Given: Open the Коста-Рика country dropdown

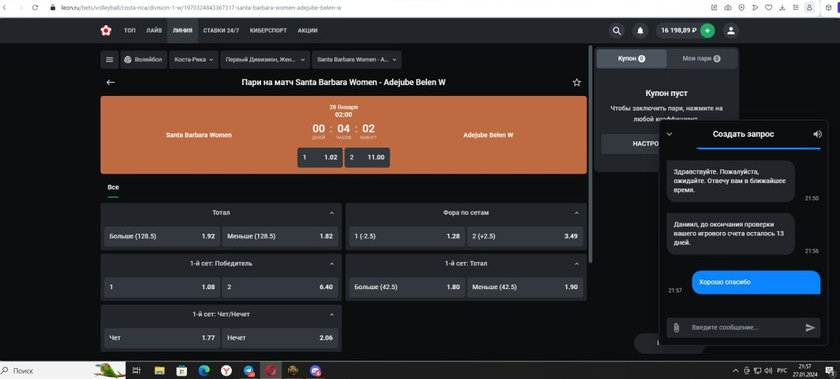Looking at the screenshot, I should coord(193,60).
